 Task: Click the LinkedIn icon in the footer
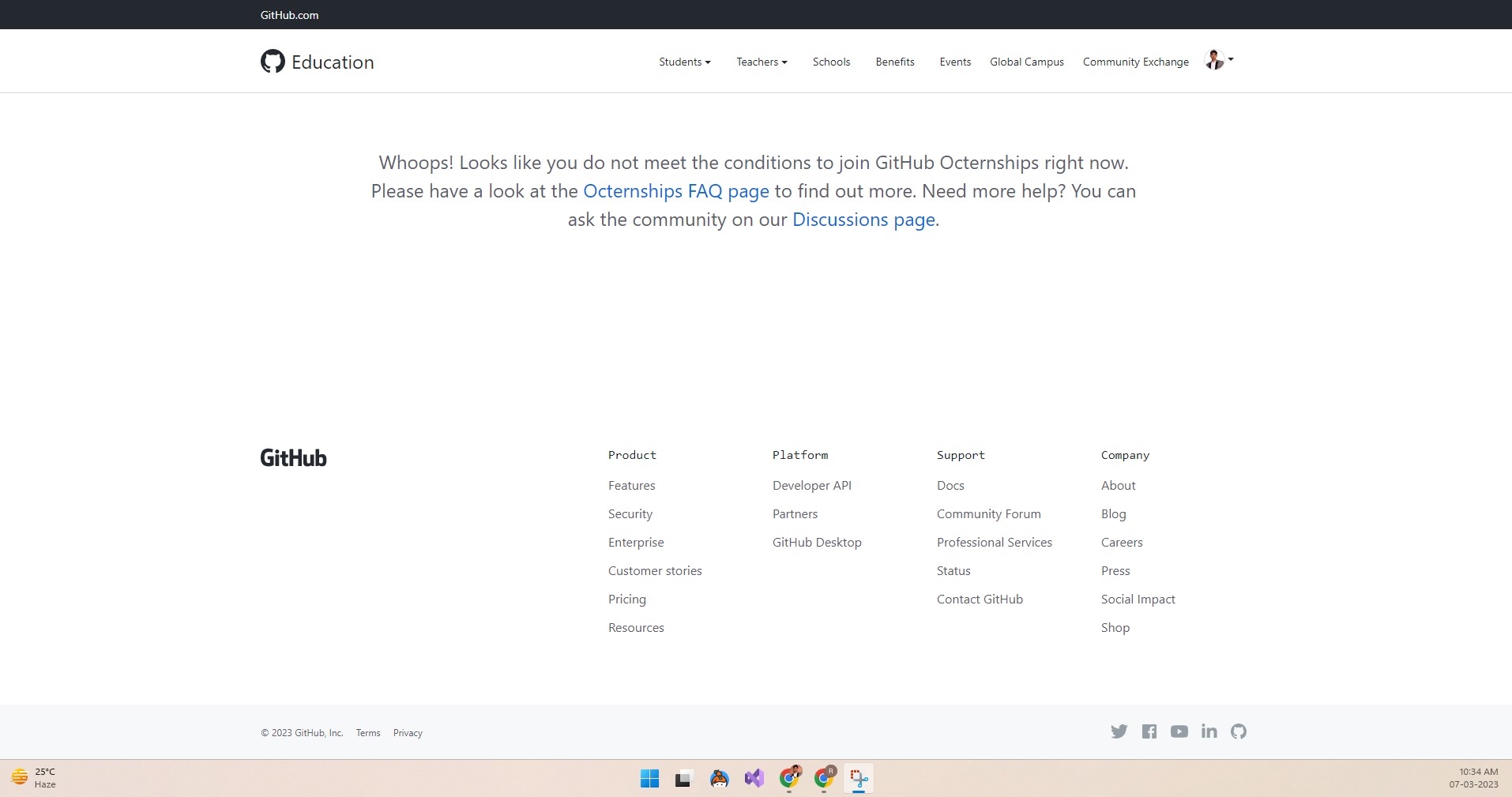click(1208, 731)
